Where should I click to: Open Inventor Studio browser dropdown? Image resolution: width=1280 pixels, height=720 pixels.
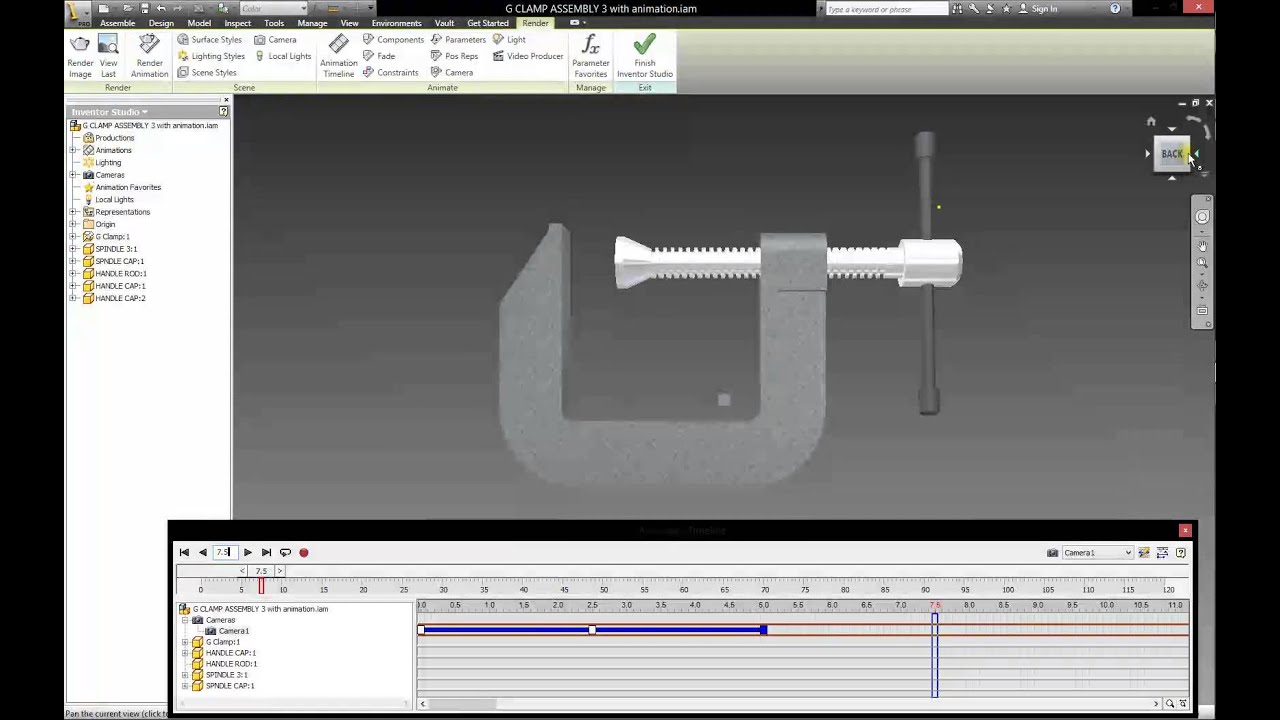[110, 112]
